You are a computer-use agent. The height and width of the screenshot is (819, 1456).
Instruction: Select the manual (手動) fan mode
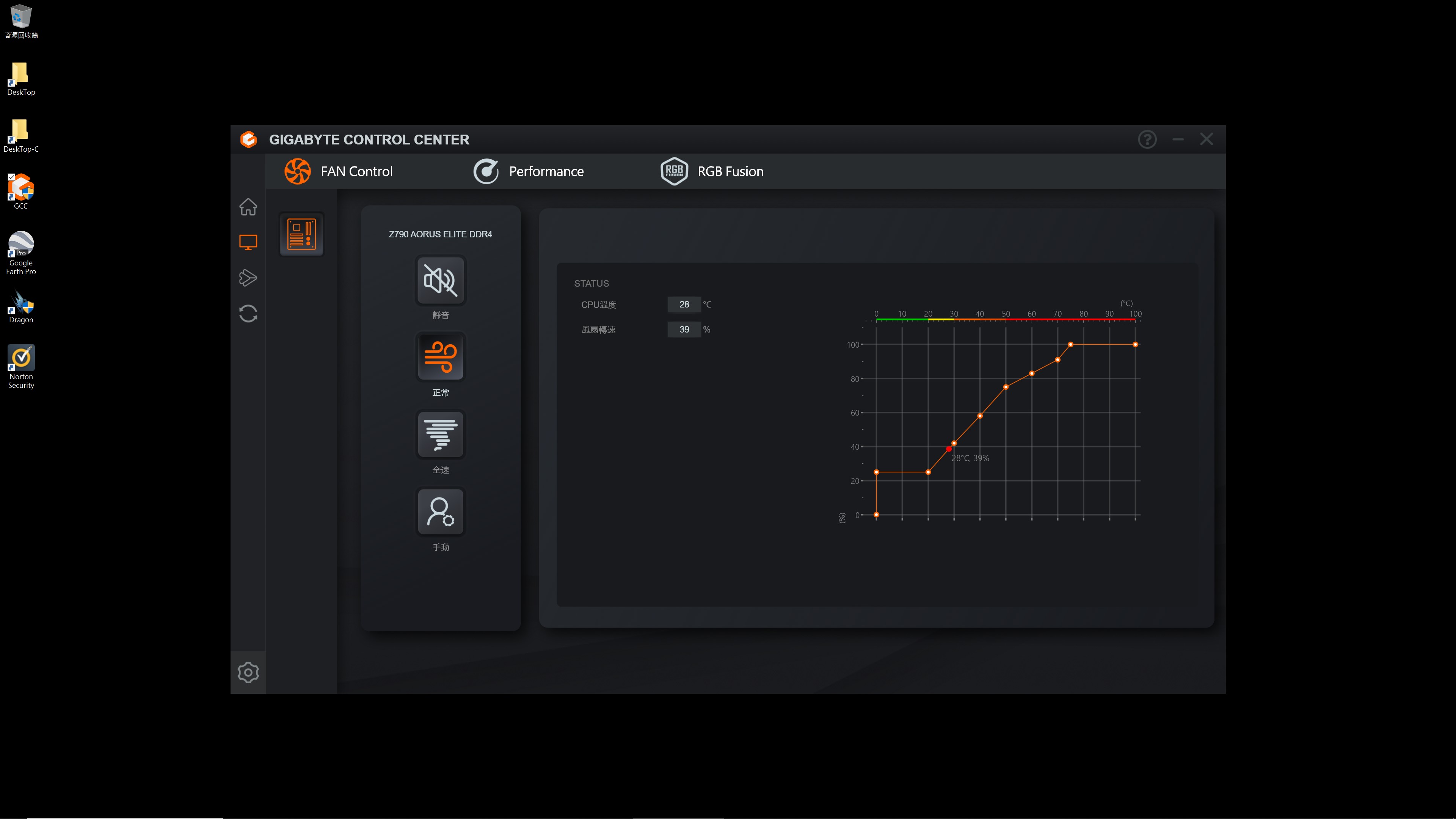[x=441, y=512]
